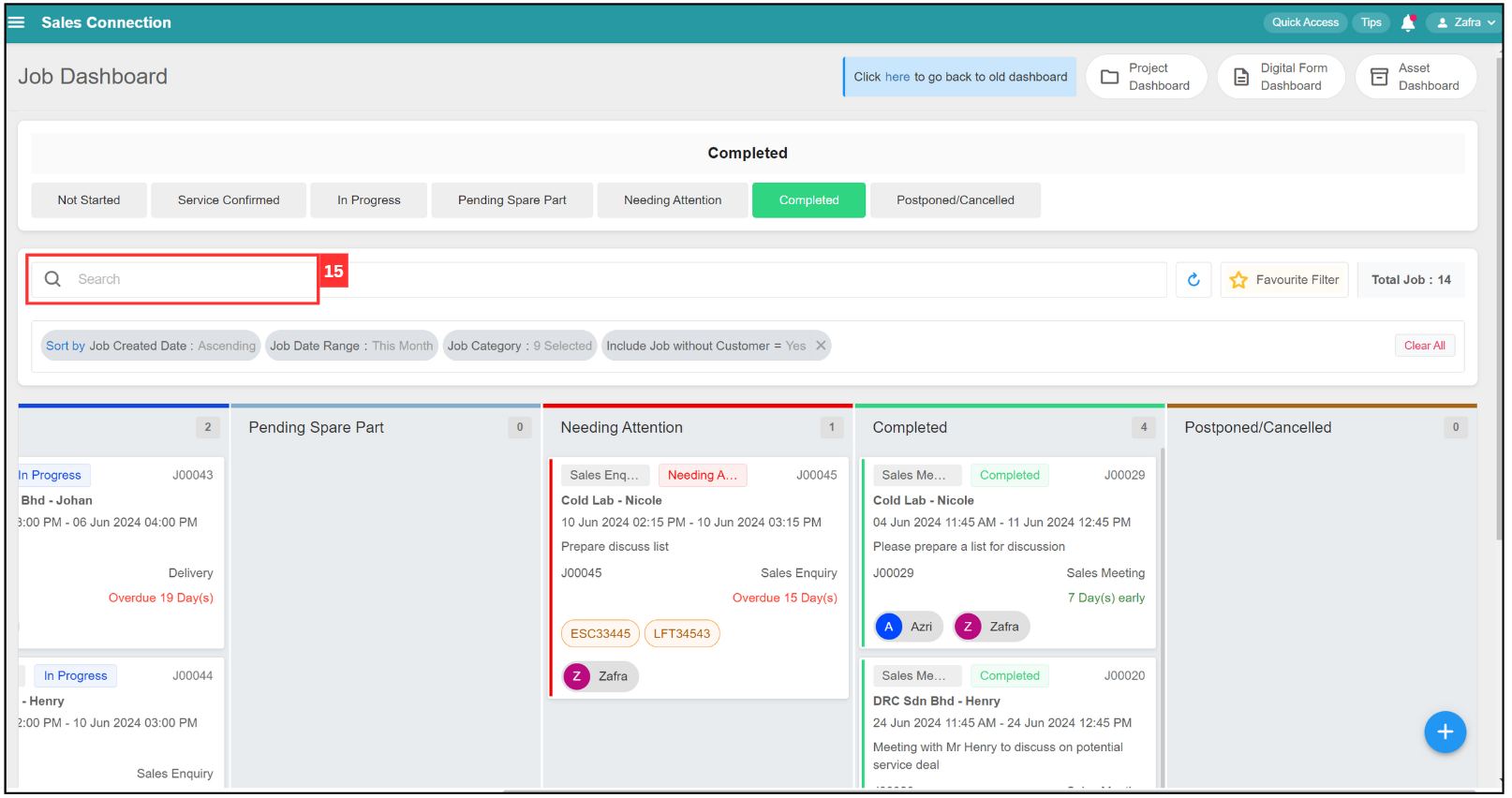Click the Completed column vertical scrollbar
Image resolution: width=1512 pixels, height=798 pixels.
(x=1162, y=618)
